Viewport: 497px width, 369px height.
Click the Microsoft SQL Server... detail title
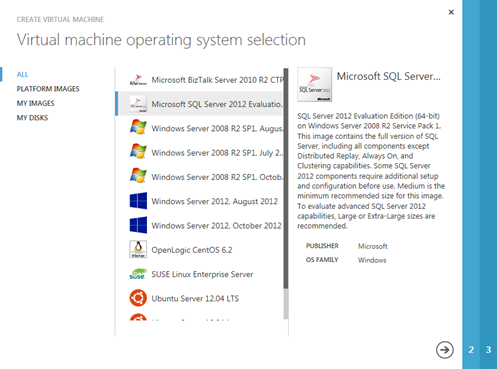click(388, 76)
